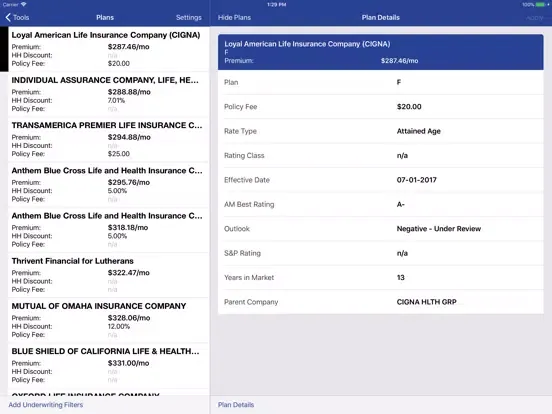Click AM Best Rating A- value
552x414 pixels.
401,205
